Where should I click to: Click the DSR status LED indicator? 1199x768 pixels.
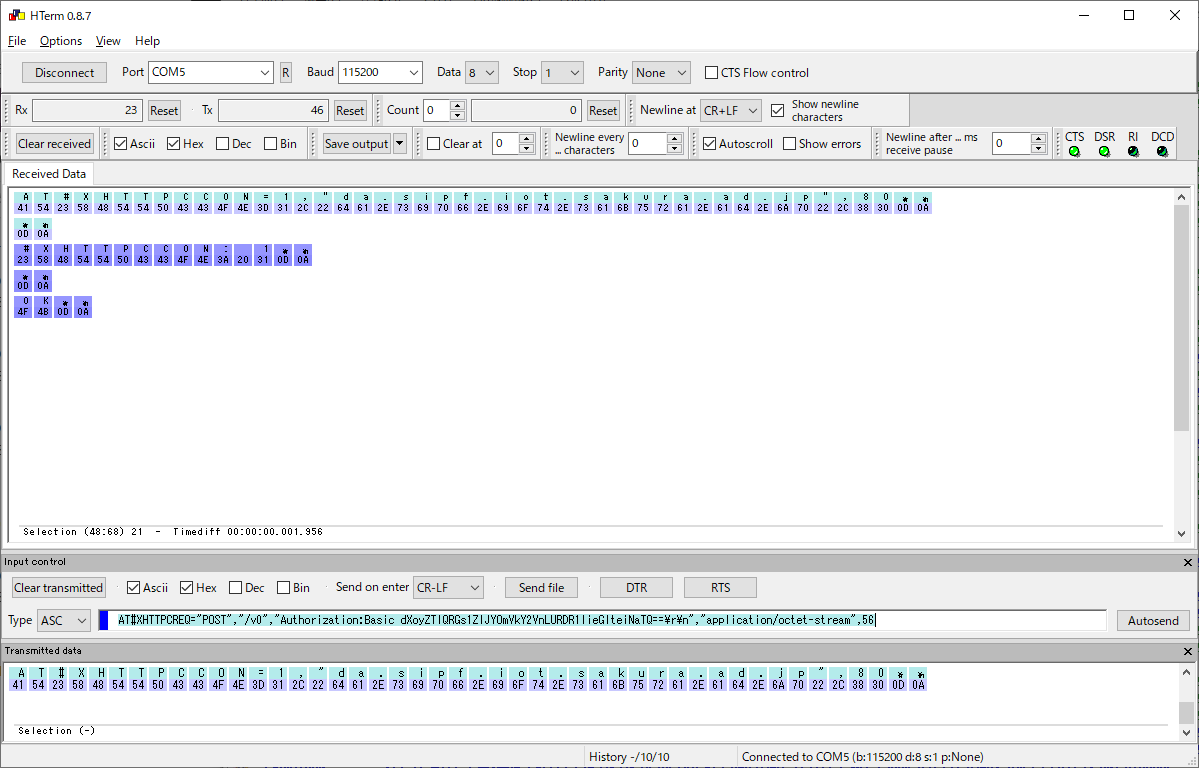pos(1104,152)
